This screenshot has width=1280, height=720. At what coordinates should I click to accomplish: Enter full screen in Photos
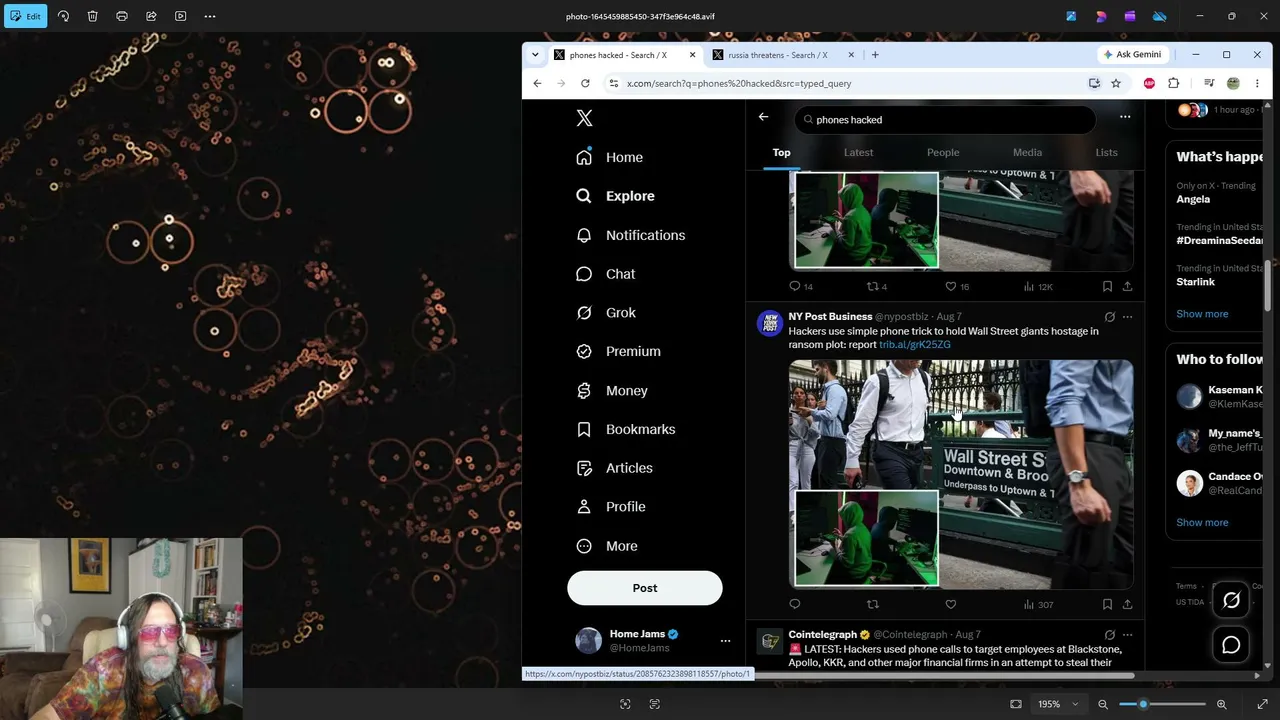(1262, 704)
